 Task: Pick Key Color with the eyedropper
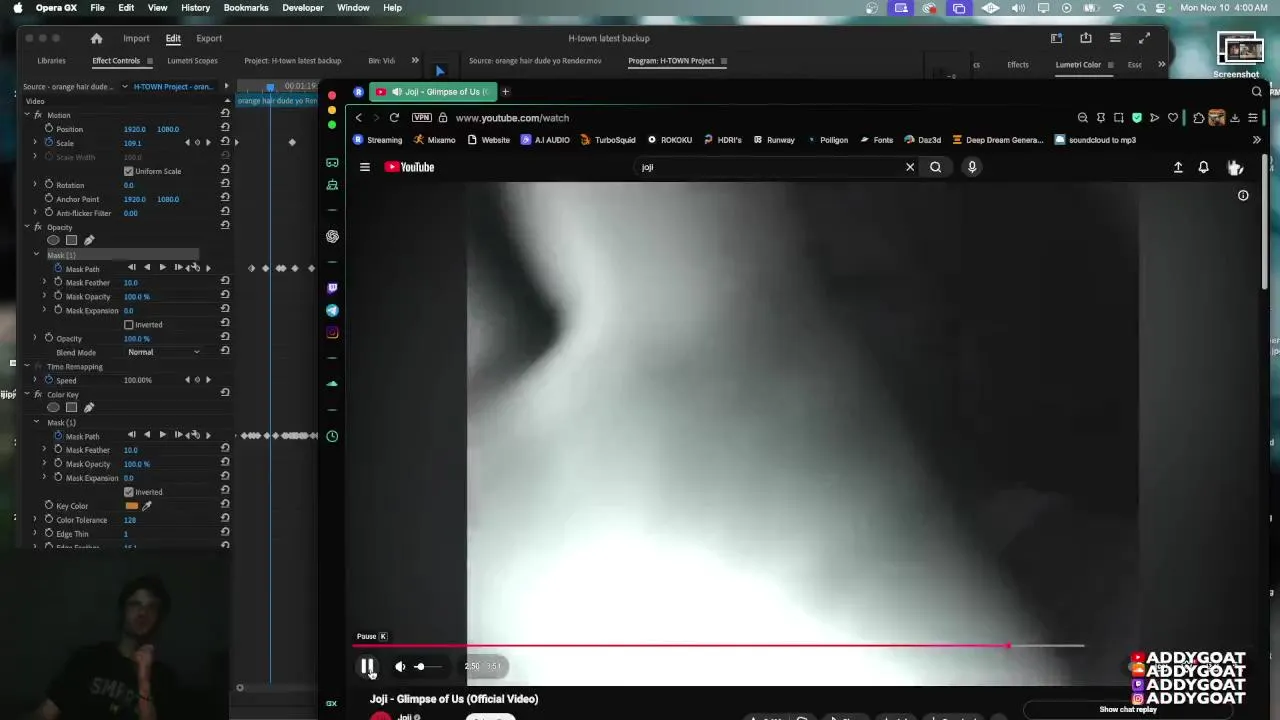pos(147,506)
